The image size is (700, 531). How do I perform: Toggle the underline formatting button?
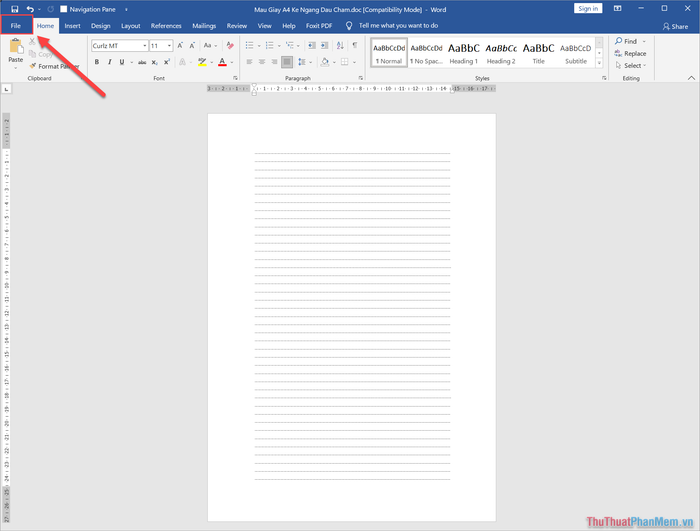pos(124,62)
